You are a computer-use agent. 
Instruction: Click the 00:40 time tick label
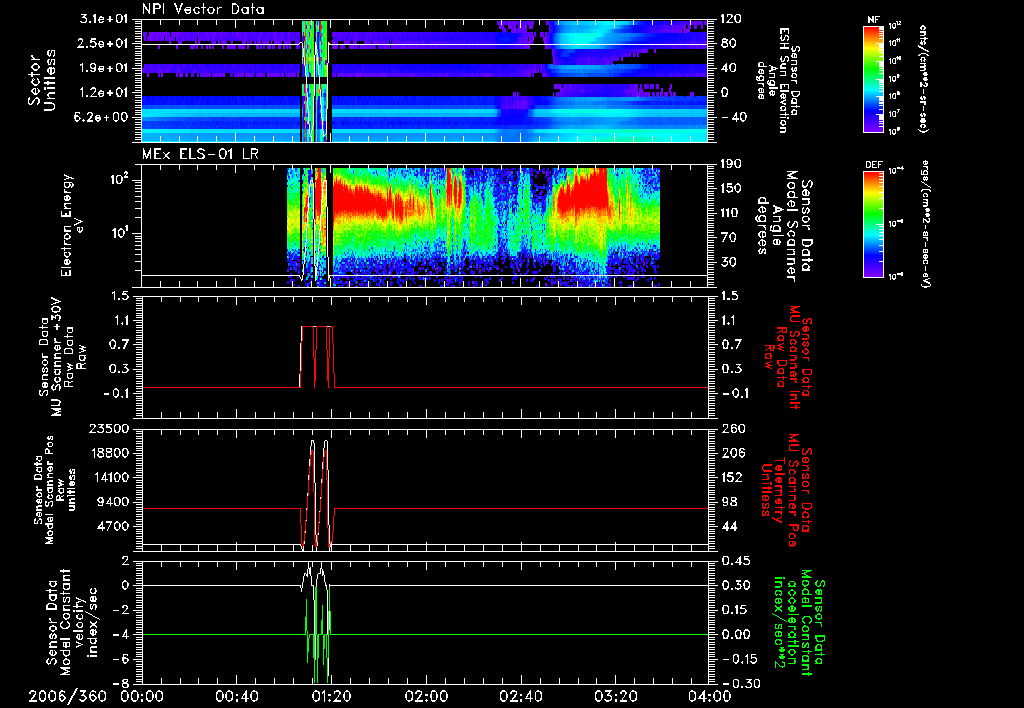[236, 696]
